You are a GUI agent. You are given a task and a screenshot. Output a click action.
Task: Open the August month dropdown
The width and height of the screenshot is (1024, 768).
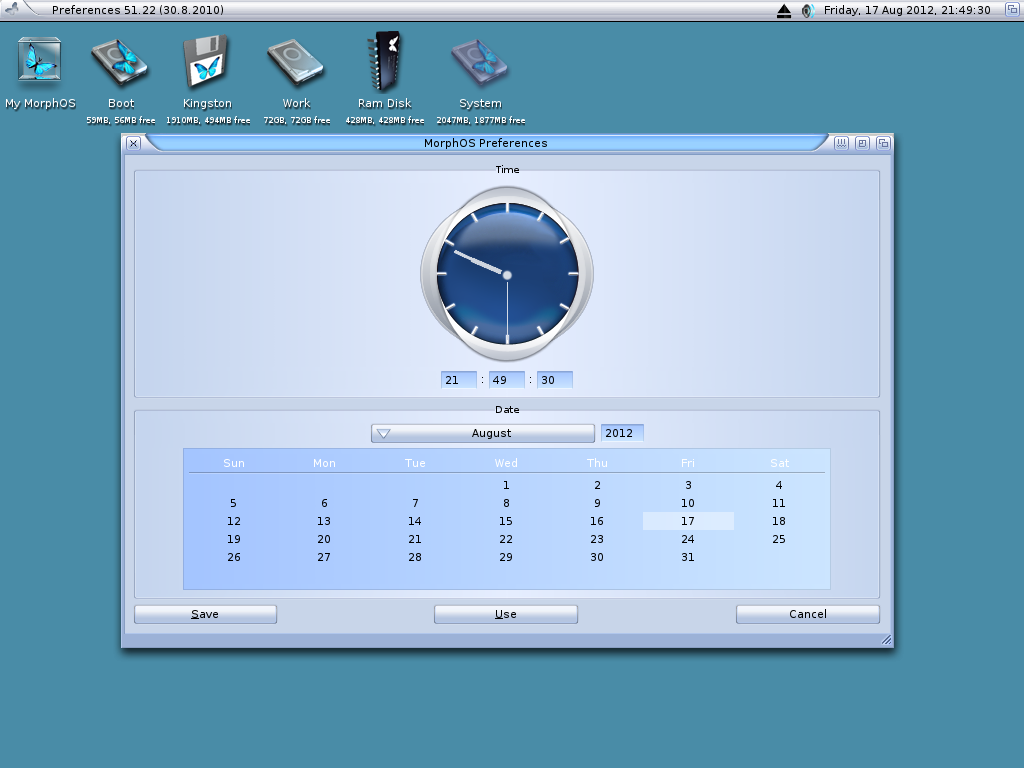coord(483,433)
